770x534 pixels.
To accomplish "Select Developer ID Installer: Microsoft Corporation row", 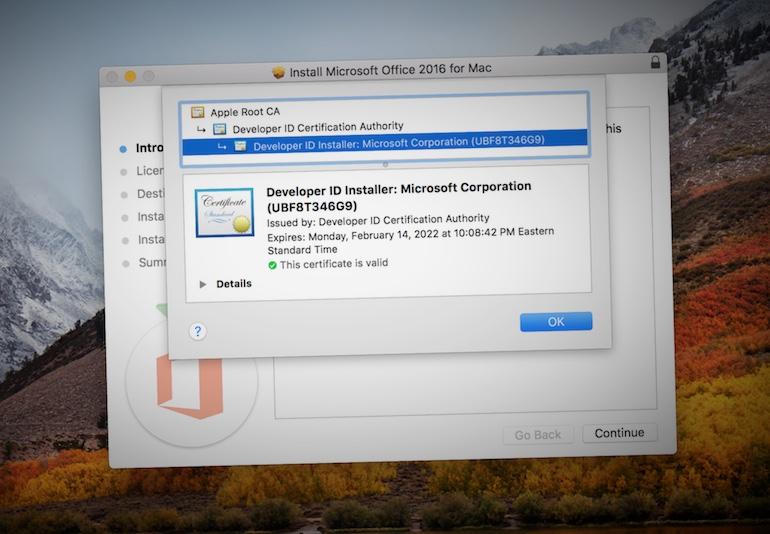I will coord(385,143).
